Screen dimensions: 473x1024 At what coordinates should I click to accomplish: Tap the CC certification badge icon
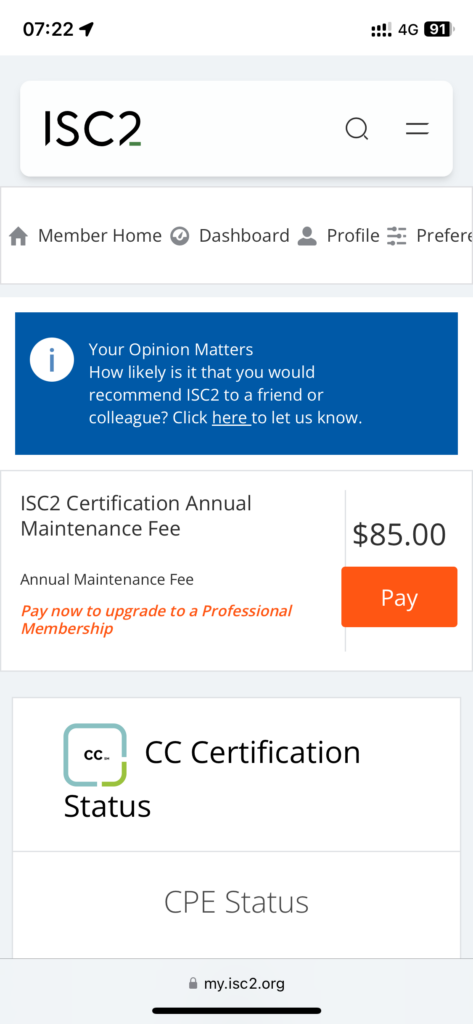pyautogui.click(x=95, y=754)
